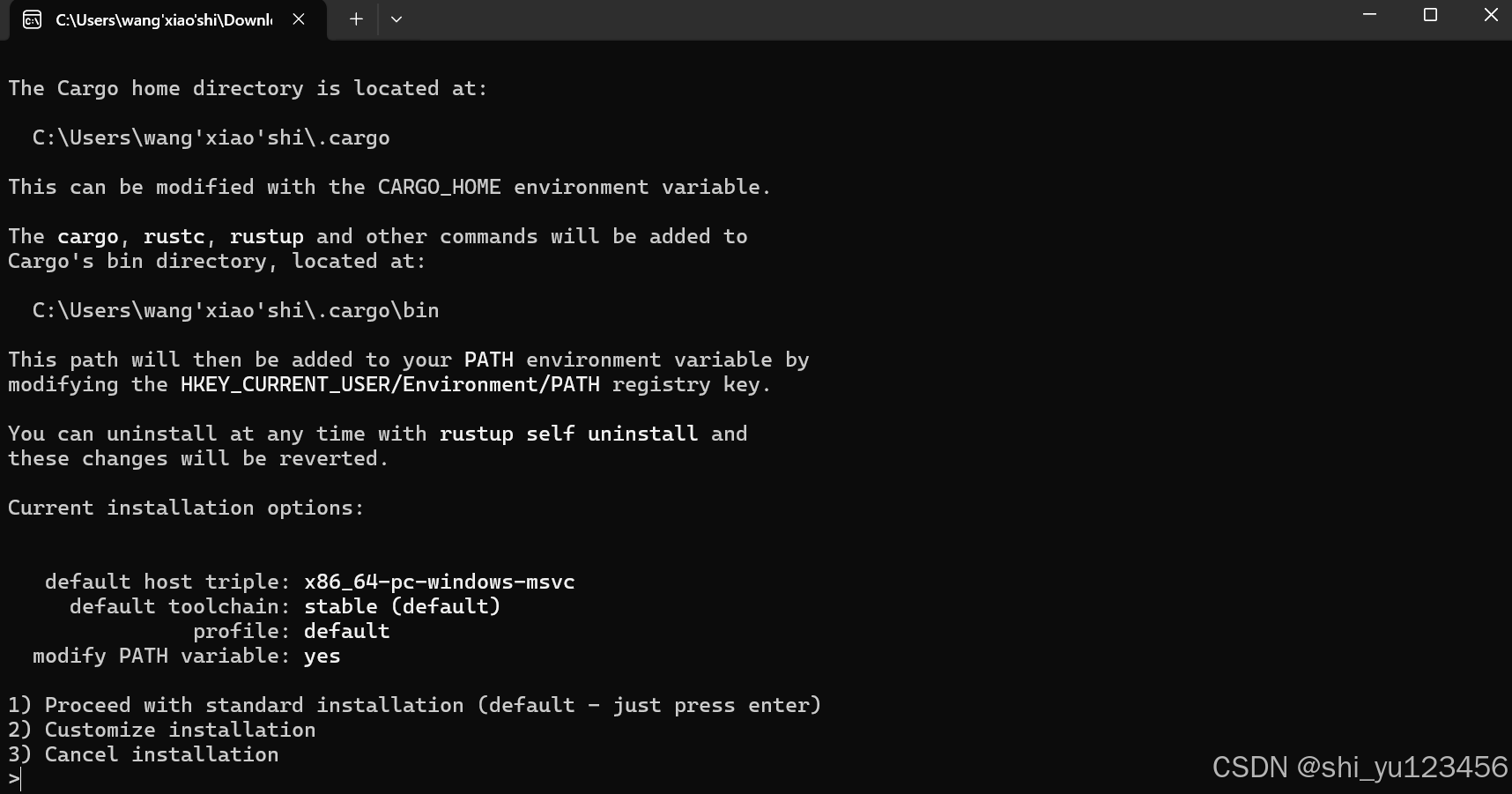Open the tab dropdown chevron
This screenshot has height=794, width=1512.
[397, 19]
